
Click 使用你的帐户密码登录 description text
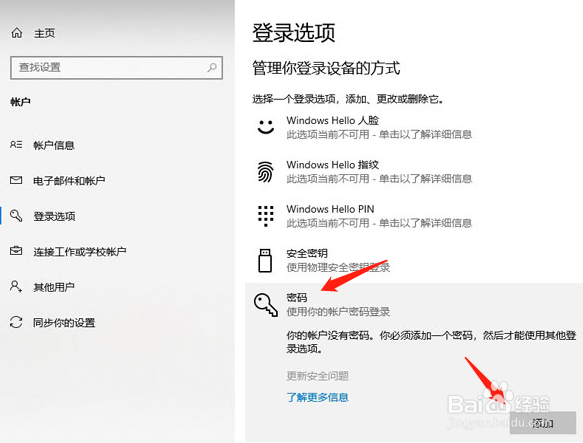click(x=338, y=312)
